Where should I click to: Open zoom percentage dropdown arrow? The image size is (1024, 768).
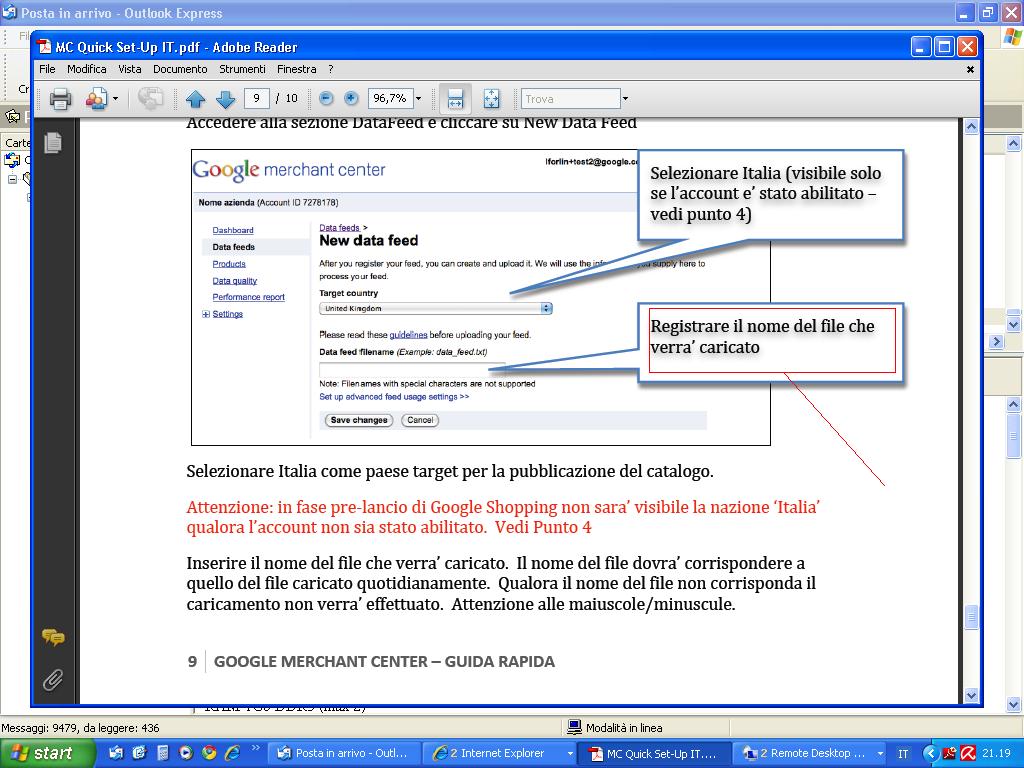click(x=419, y=99)
